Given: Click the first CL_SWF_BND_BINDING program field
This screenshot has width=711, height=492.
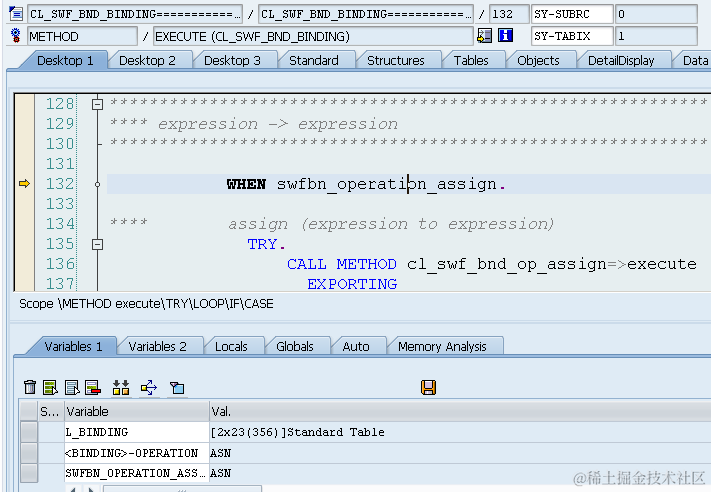Looking at the screenshot, I should point(135,14).
